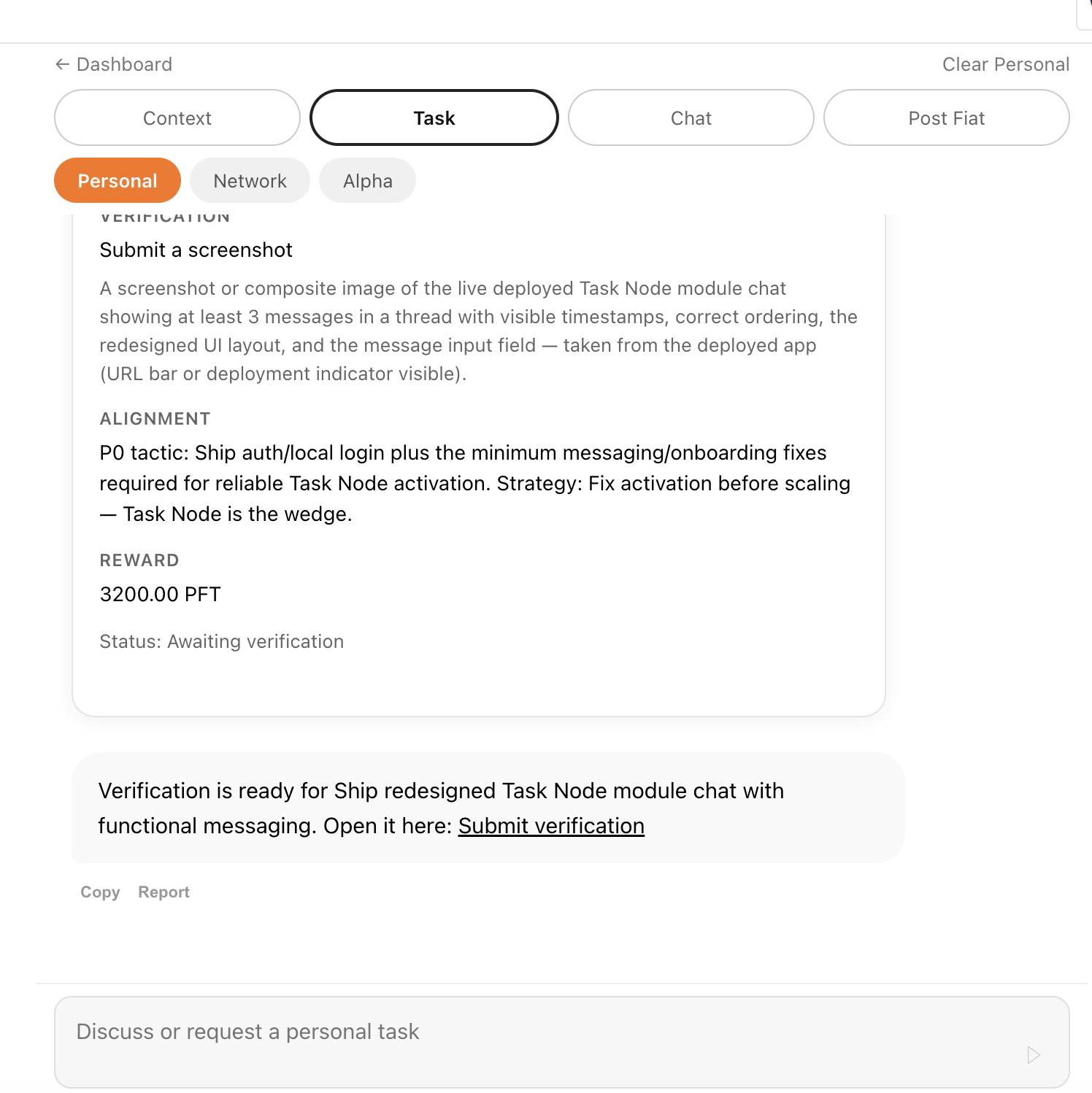The height and width of the screenshot is (1093, 1092).
Task: Open the Chat tab
Action: (x=691, y=117)
